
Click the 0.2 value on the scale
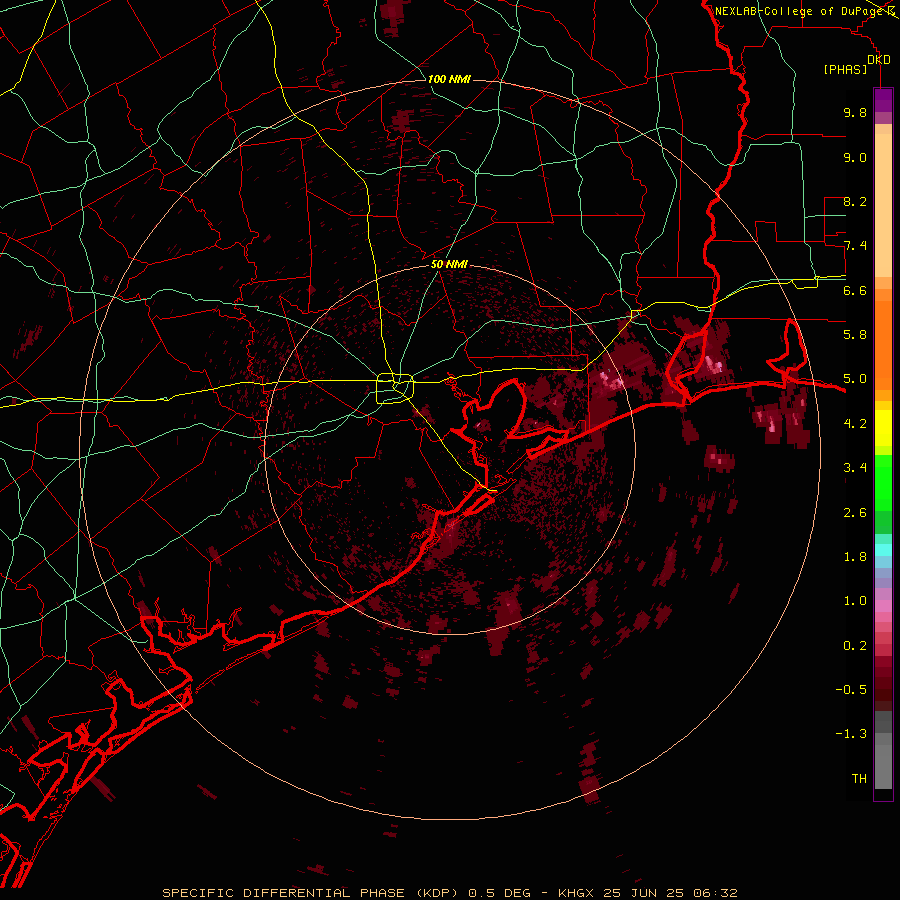pyautogui.click(x=855, y=645)
